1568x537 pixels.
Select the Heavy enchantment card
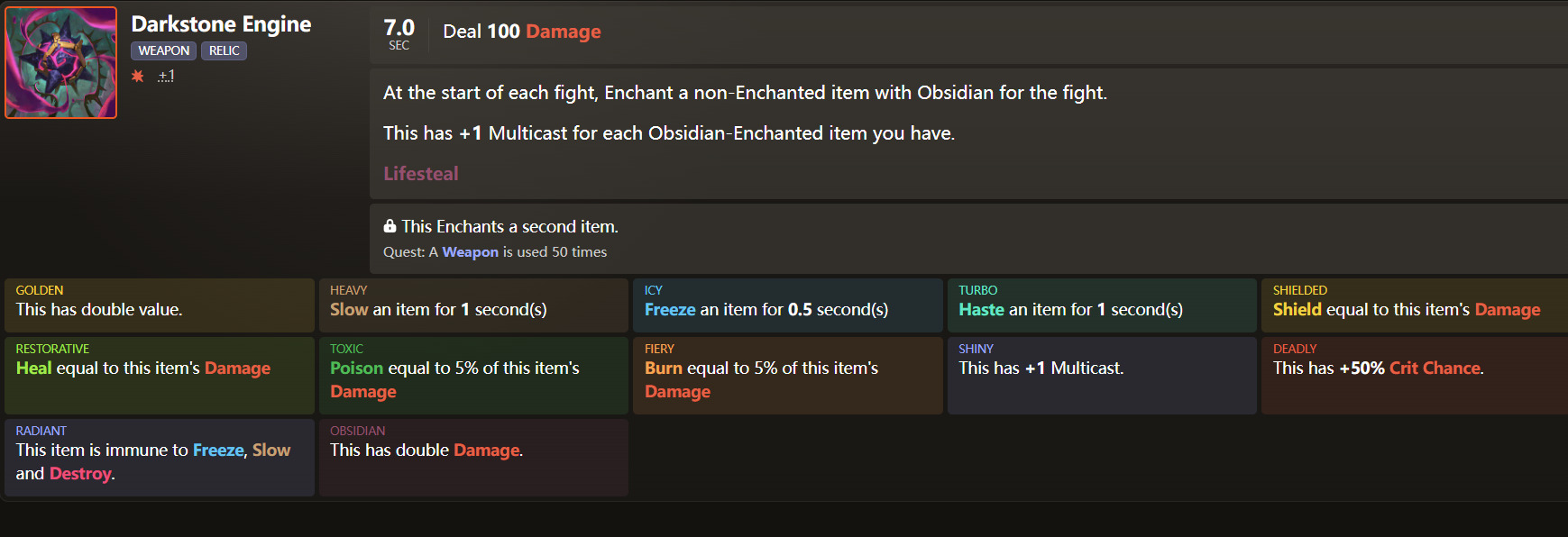(473, 305)
